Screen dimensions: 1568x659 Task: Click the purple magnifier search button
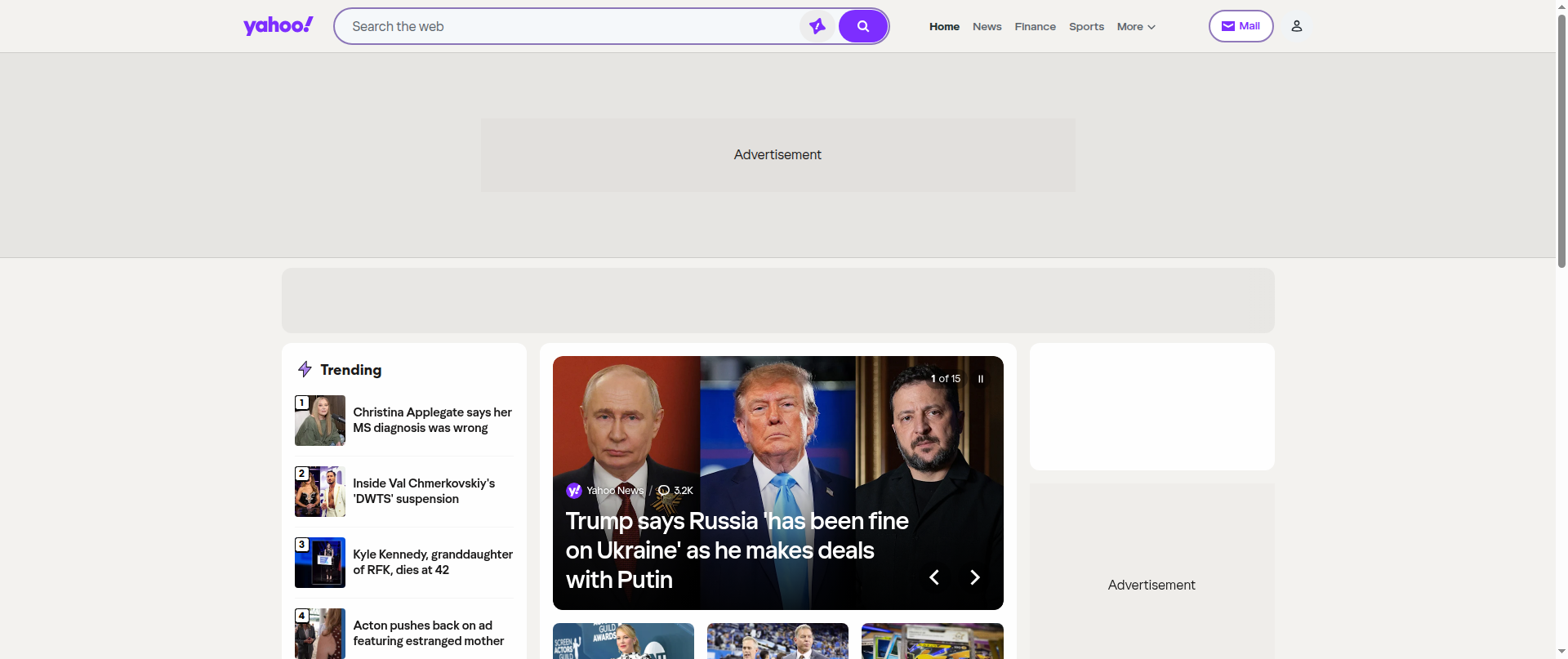[x=862, y=26]
